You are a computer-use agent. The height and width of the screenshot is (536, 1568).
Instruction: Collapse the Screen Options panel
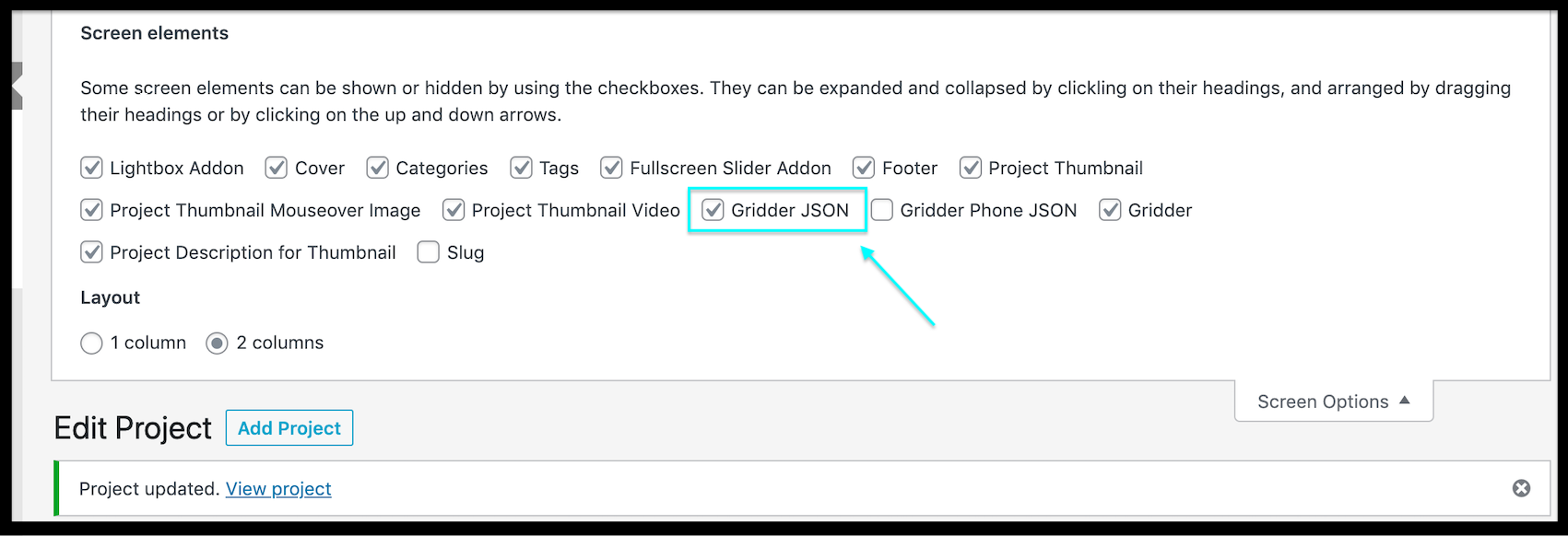click(1333, 402)
